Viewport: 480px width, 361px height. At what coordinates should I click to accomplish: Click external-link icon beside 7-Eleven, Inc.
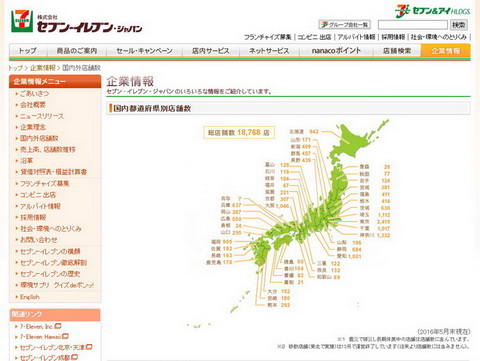tap(58, 326)
